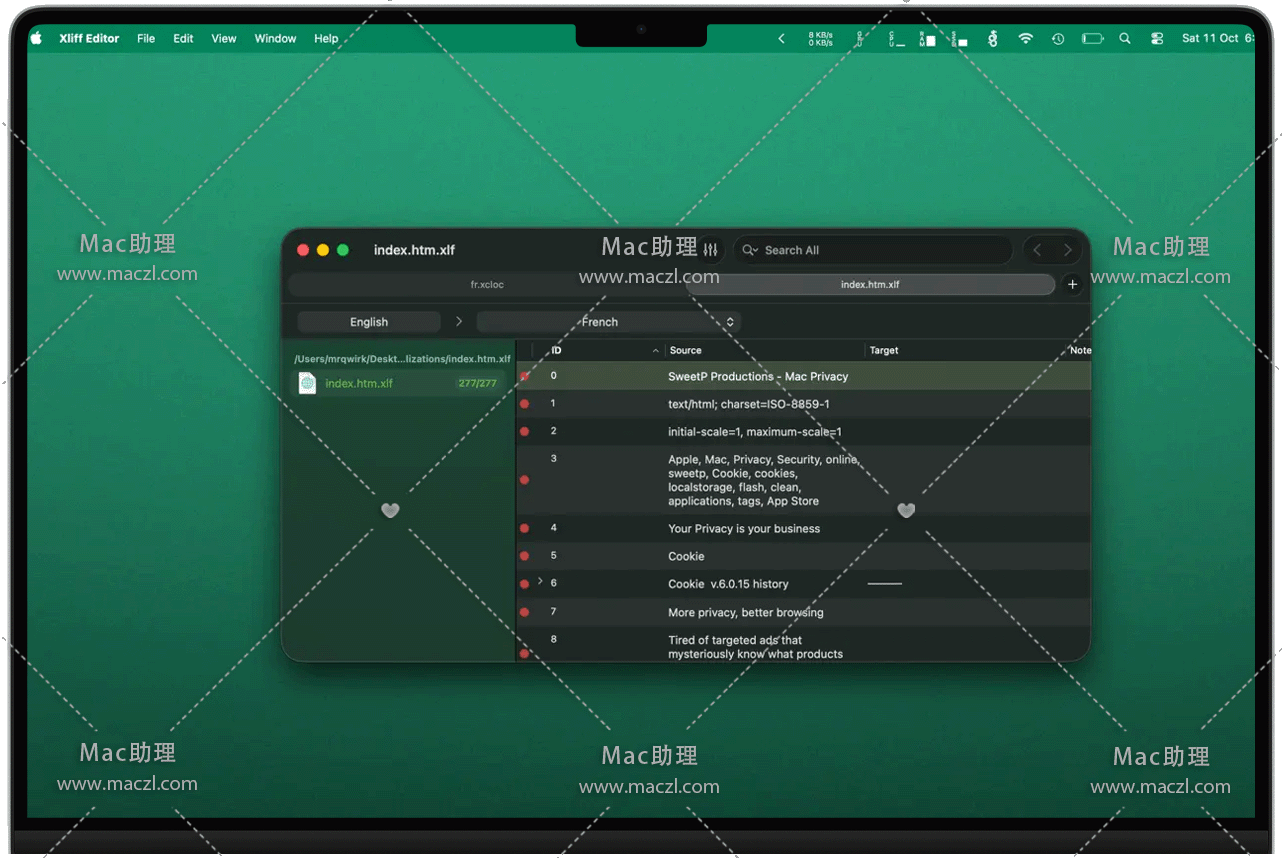The width and height of the screenshot is (1282, 858).
Task: Click the plus icon to add new tab
Action: pos(1072,285)
